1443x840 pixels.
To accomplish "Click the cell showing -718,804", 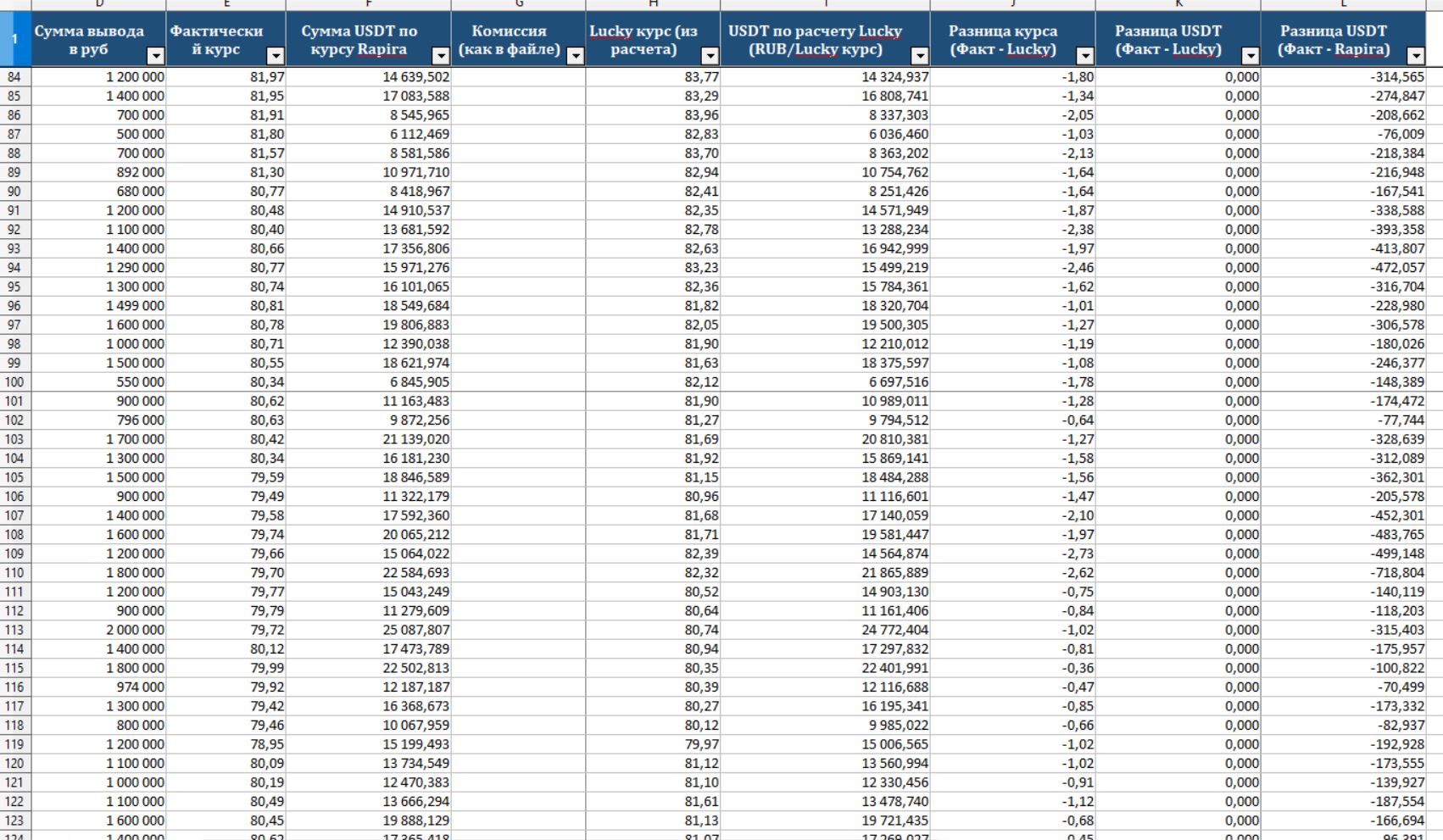I will point(1343,573).
